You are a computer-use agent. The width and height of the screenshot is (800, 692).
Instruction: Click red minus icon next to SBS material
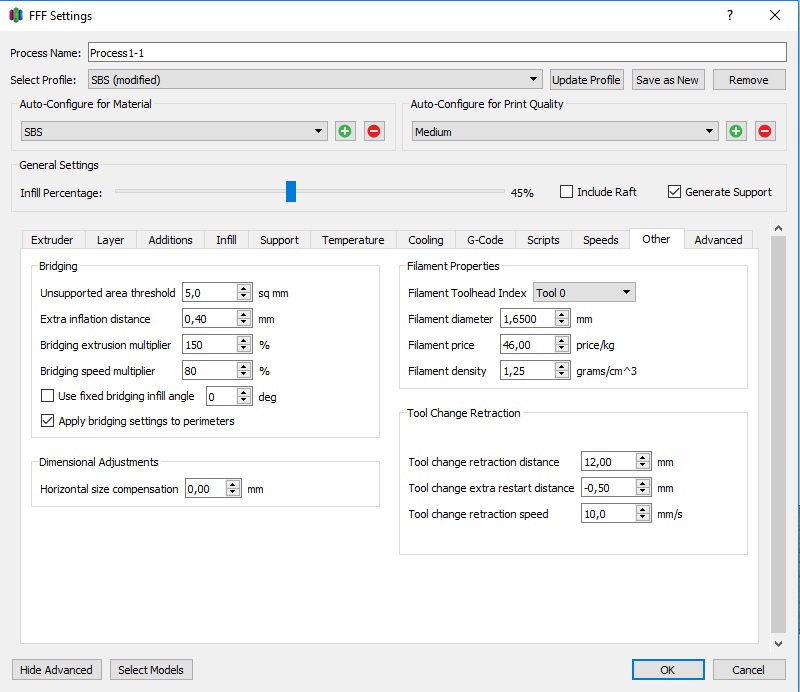coord(374,131)
